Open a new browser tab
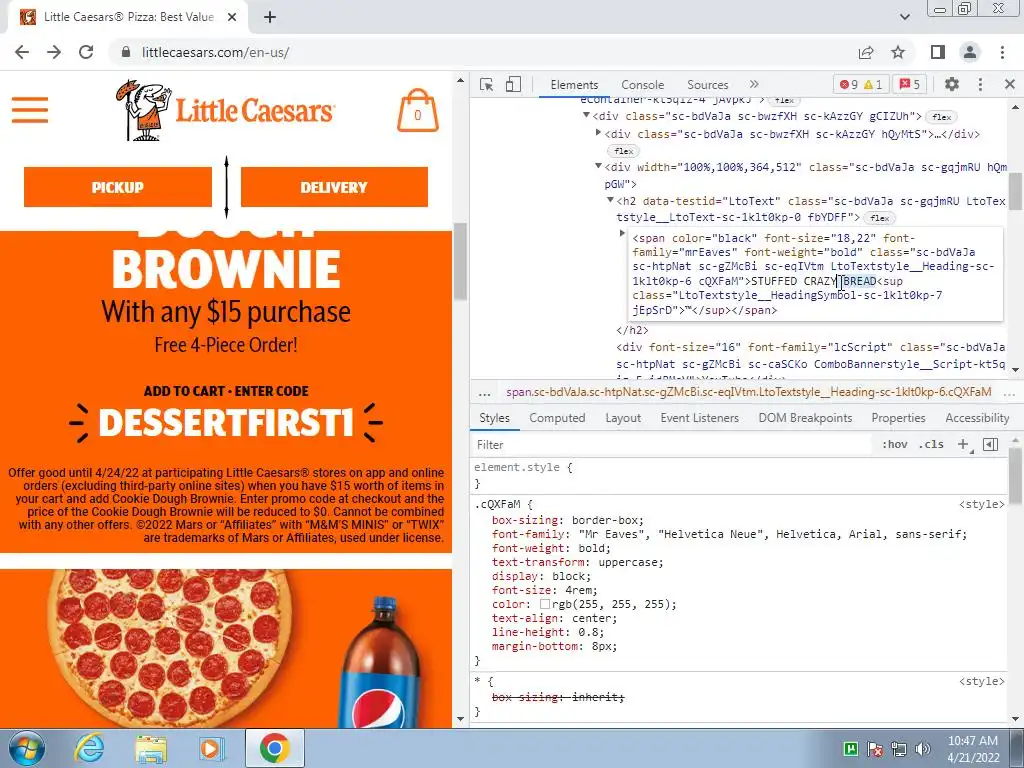 270,17
